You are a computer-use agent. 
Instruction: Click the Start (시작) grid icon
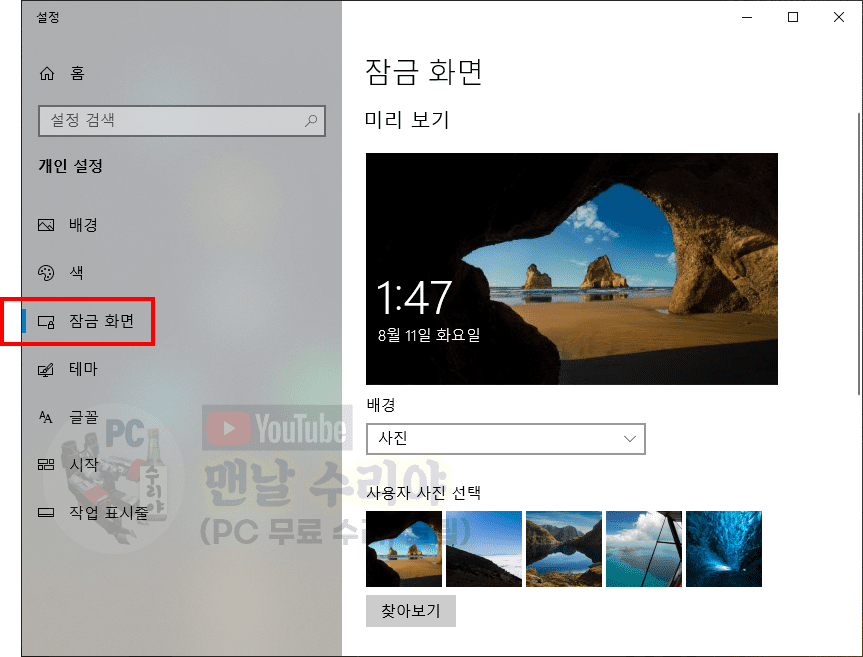(x=46, y=465)
